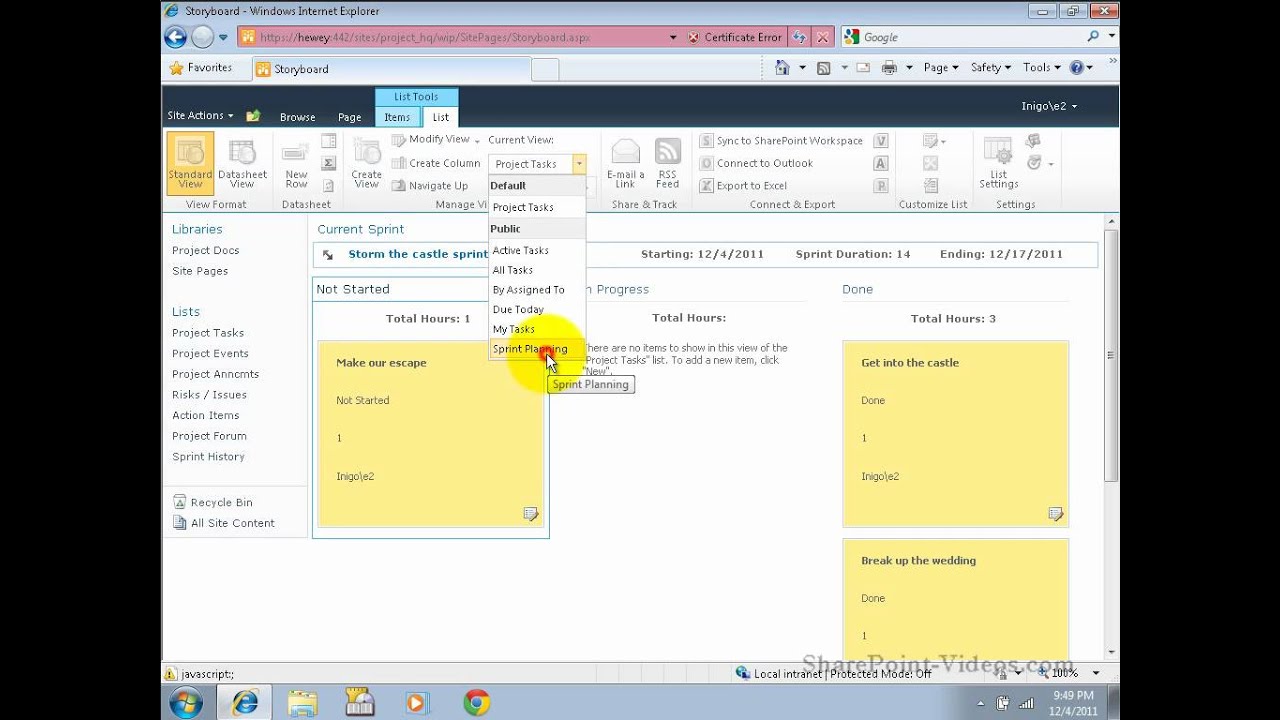Click the address bar Refresh icon
This screenshot has height=720, width=1280.
point(800,37)
